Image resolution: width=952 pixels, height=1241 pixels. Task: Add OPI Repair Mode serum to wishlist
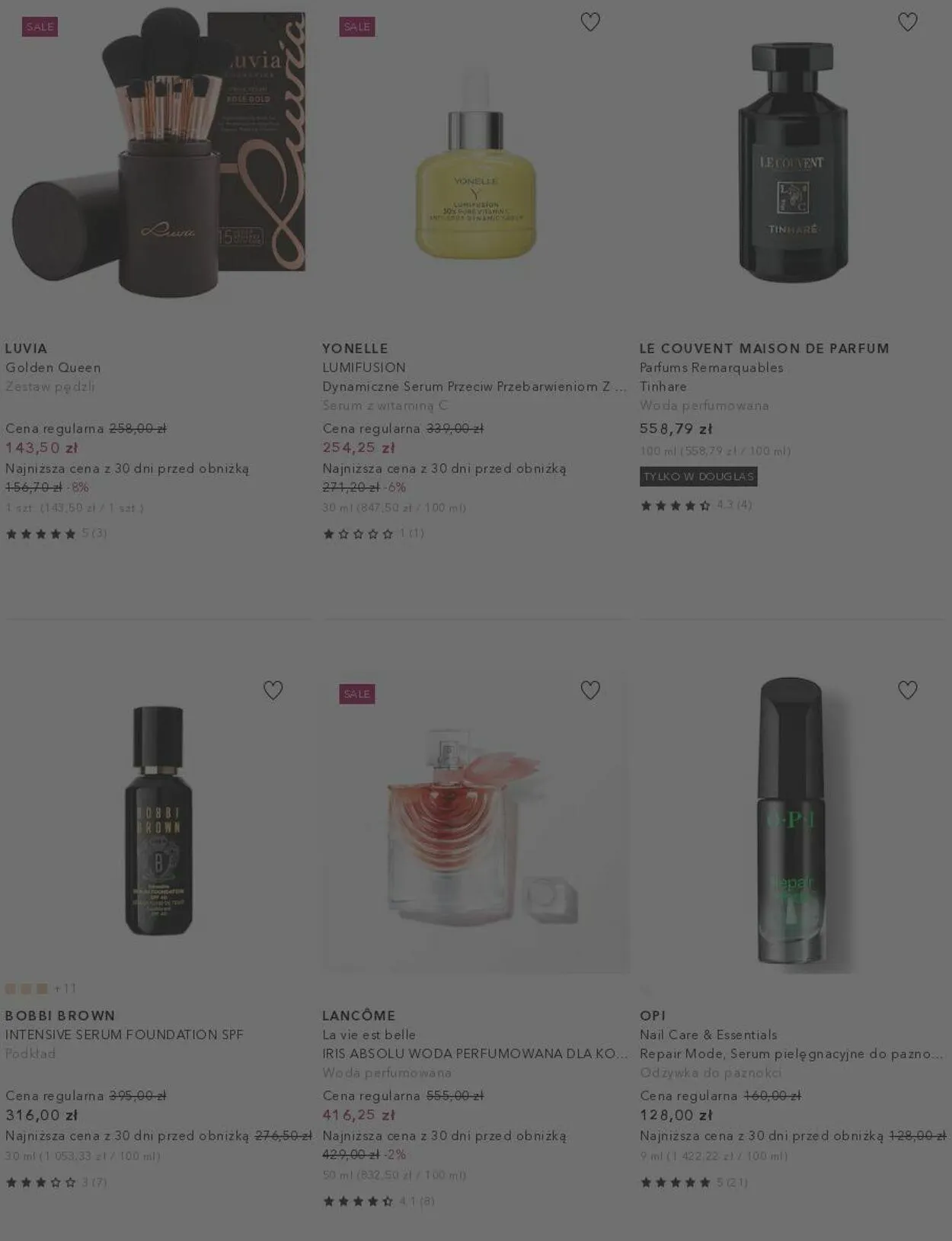click(907, 690)
